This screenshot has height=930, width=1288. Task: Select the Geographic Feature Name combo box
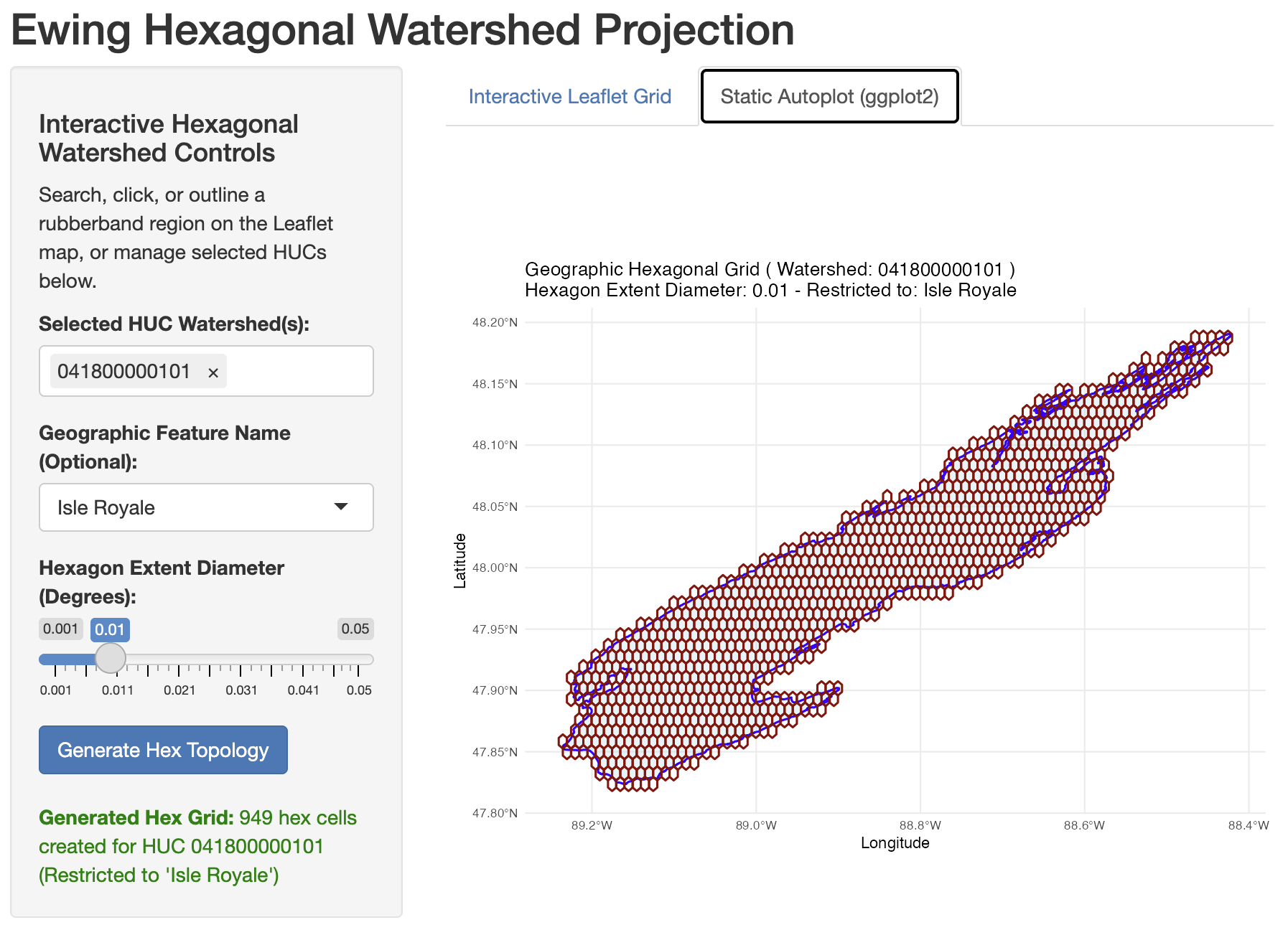[x=206, y=507]
